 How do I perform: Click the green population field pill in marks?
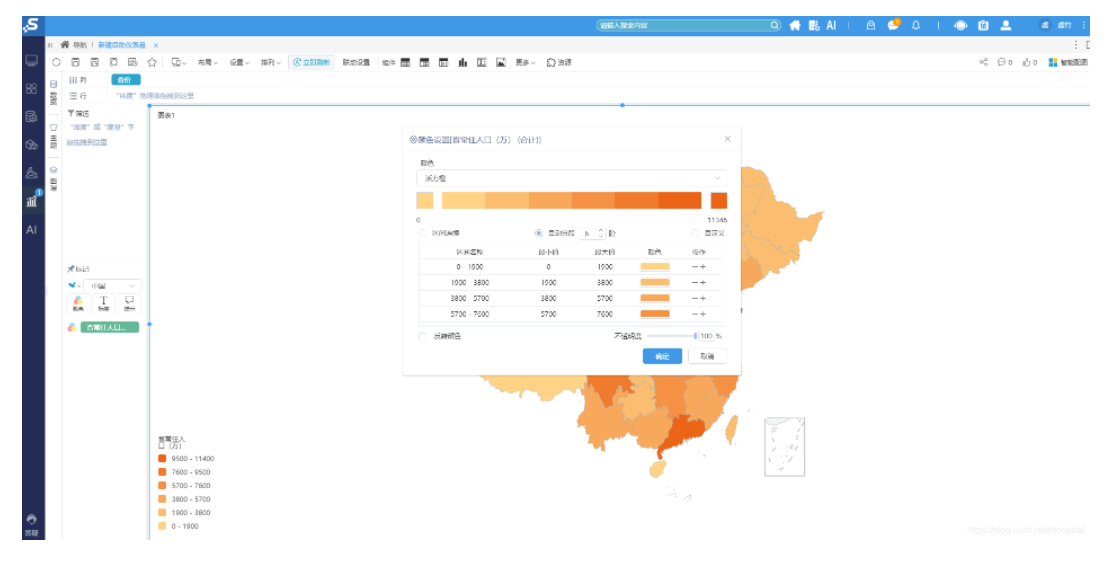[109, 327]
